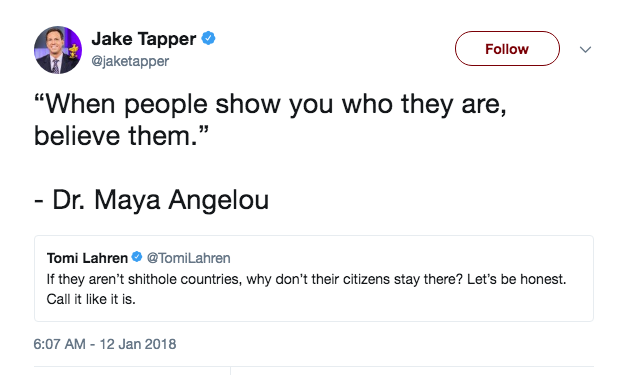
Task: Click the 6:07 AM - 12 Jan 2018 timestamp
Action: (105, 344)
